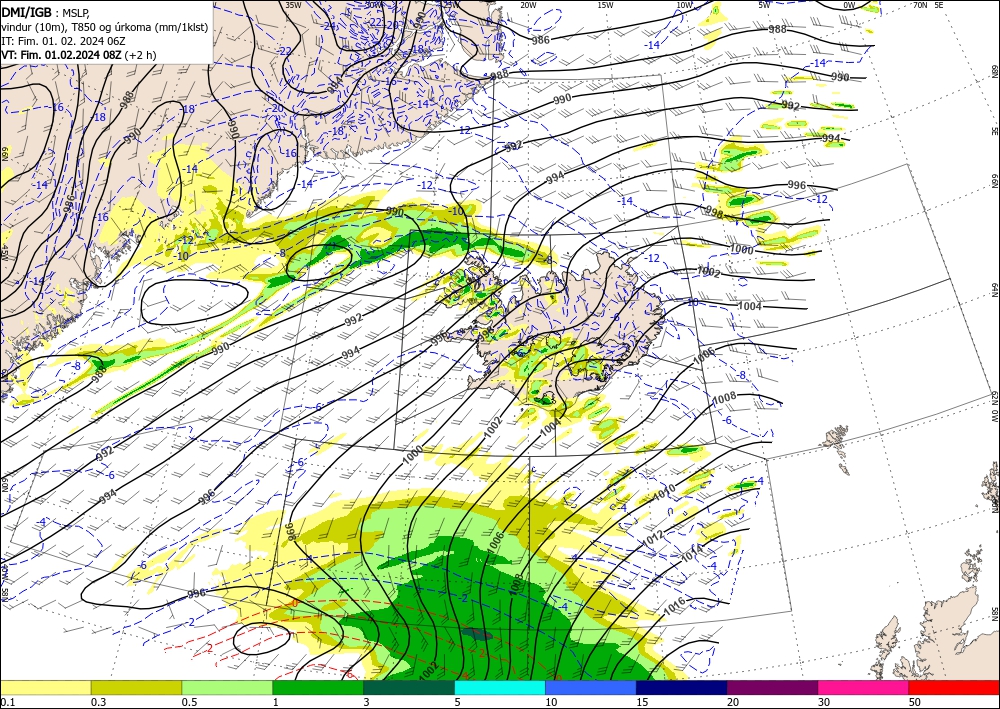Click the legend value "15"

642,702
